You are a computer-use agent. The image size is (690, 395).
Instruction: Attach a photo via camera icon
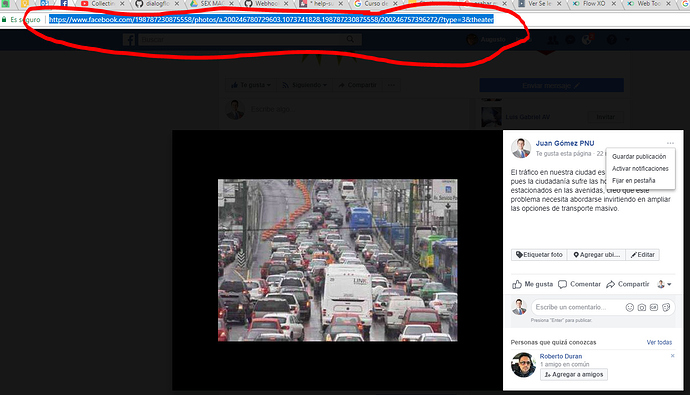642,307
